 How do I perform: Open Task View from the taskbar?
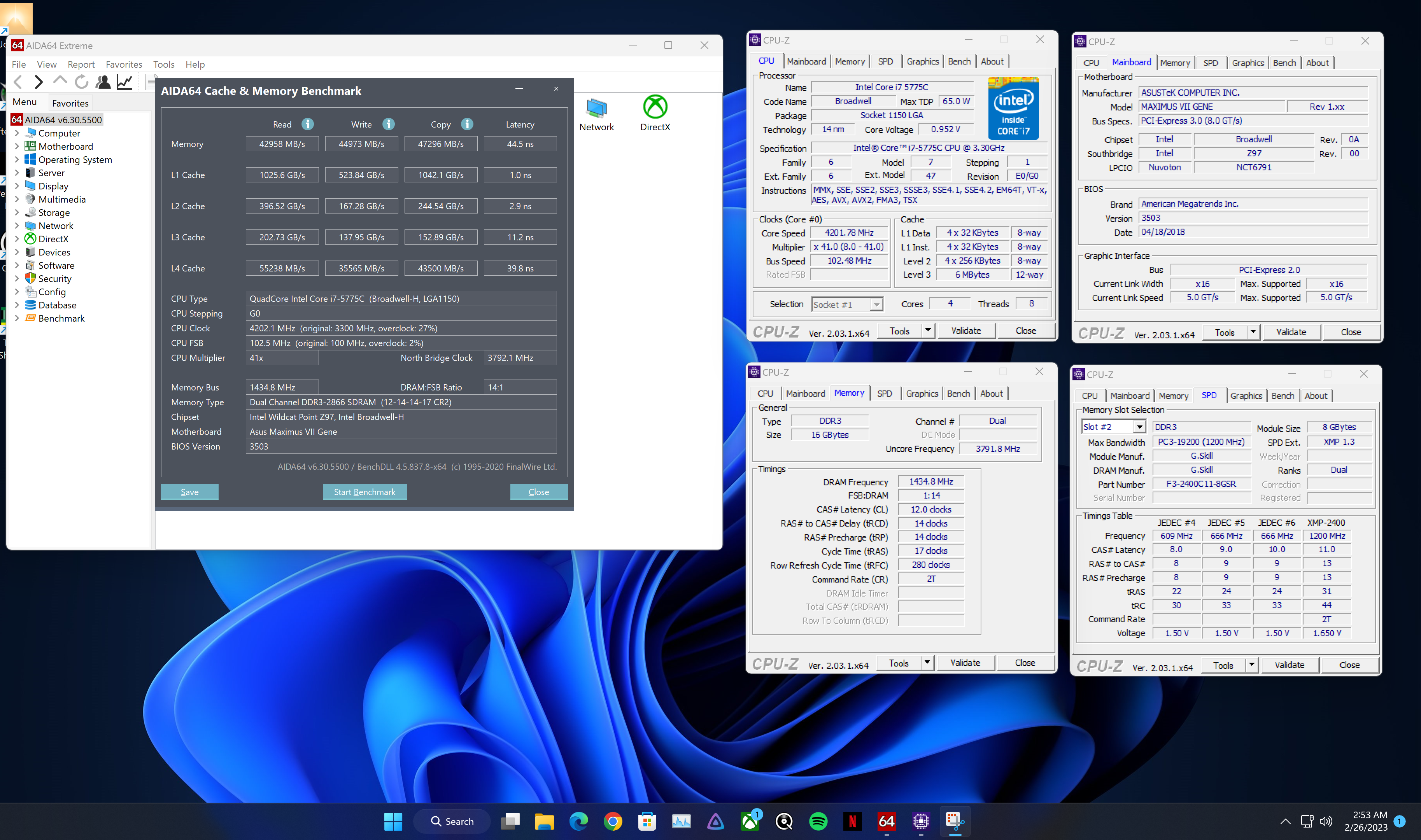coord(510,821)
